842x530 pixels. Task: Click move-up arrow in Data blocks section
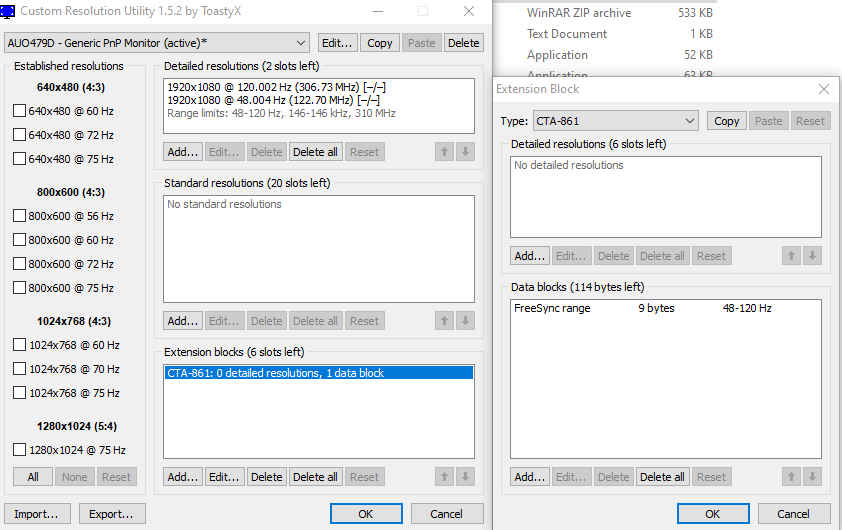792,477
